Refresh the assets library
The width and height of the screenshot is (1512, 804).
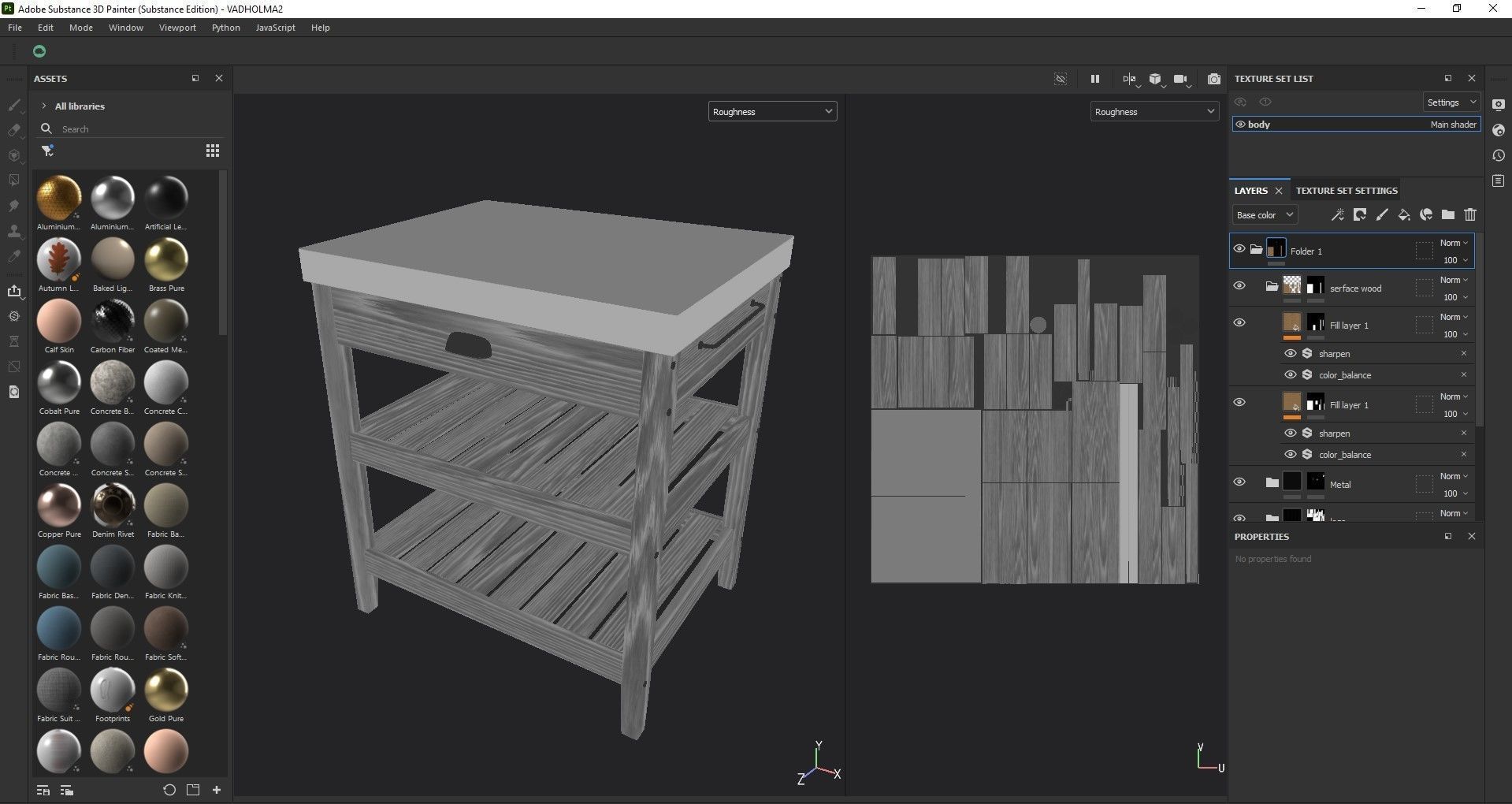pyautogui.click(x=169, y=790)
